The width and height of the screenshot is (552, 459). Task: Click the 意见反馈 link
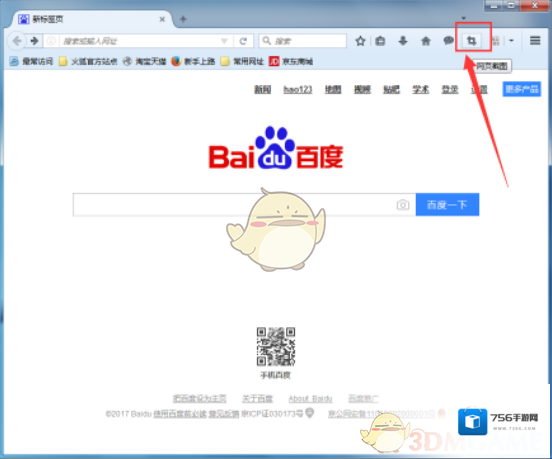[224, 414]
